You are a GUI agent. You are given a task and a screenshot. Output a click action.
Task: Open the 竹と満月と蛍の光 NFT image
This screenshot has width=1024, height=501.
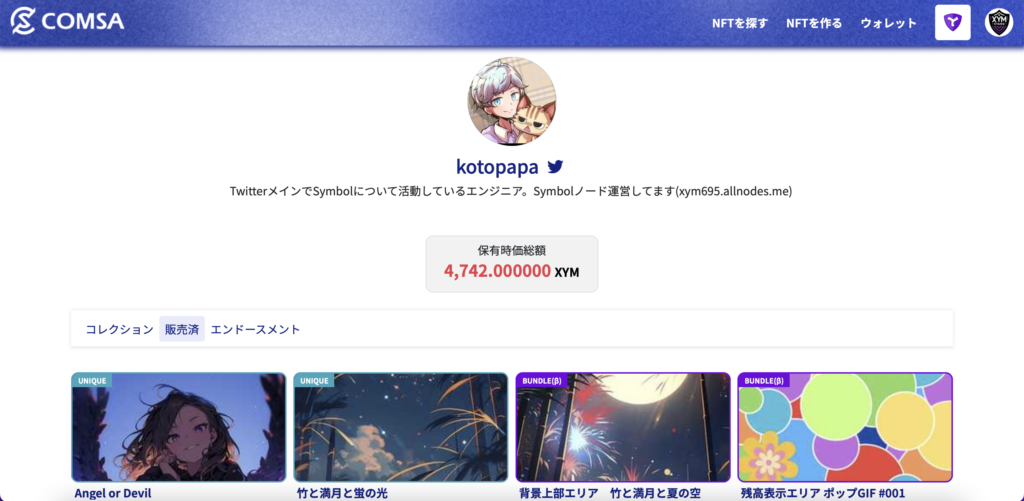pyautogui.click(x=401, y=427)
